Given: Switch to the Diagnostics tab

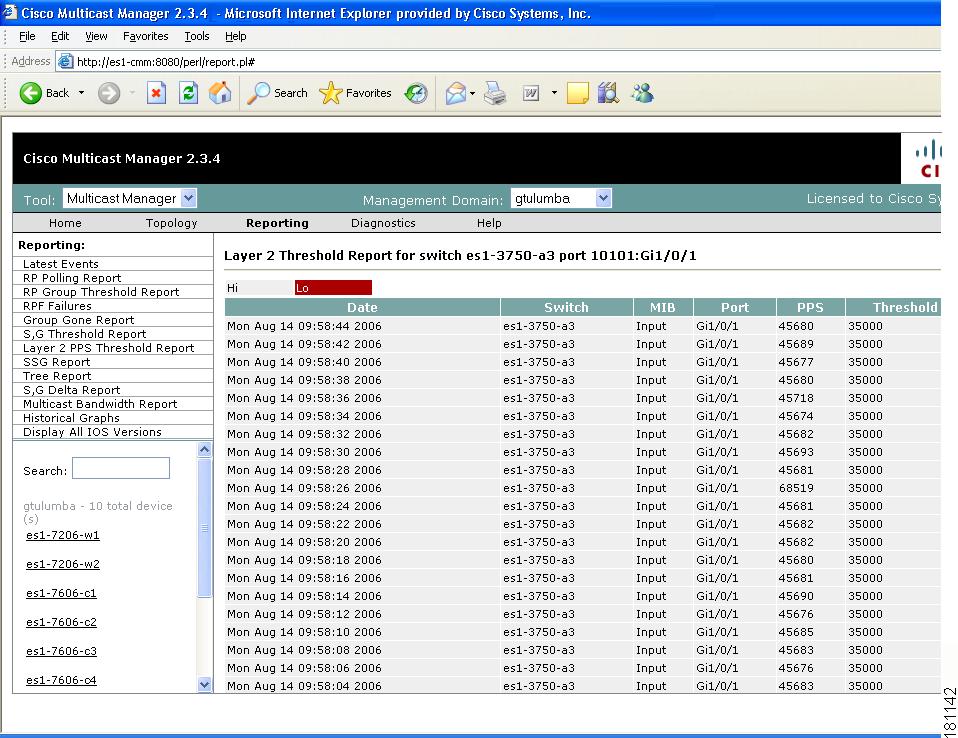Looking at the screenshot, I should (x=383, y=224).
